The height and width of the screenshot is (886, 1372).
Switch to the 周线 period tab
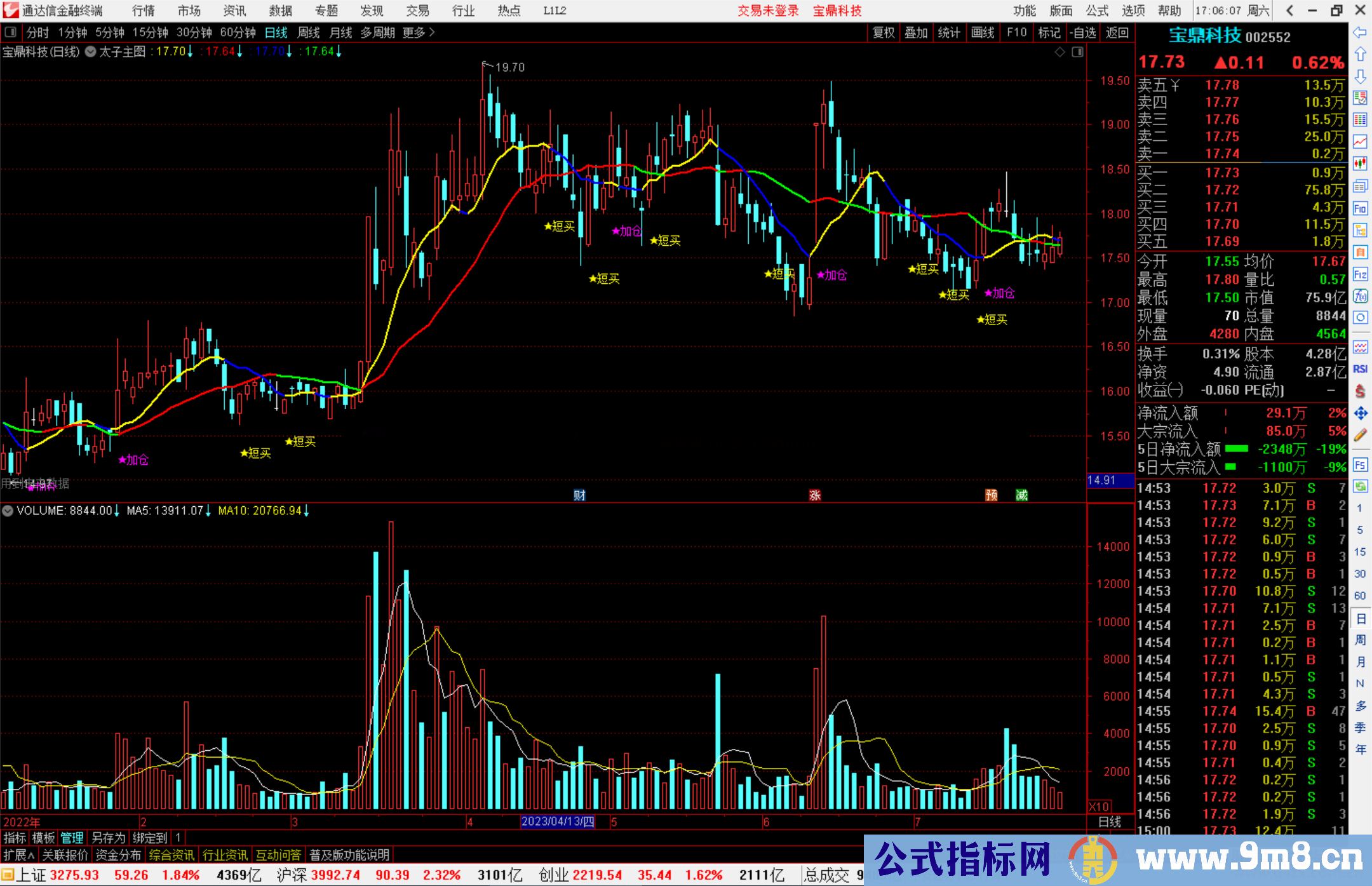coord(309,32)
